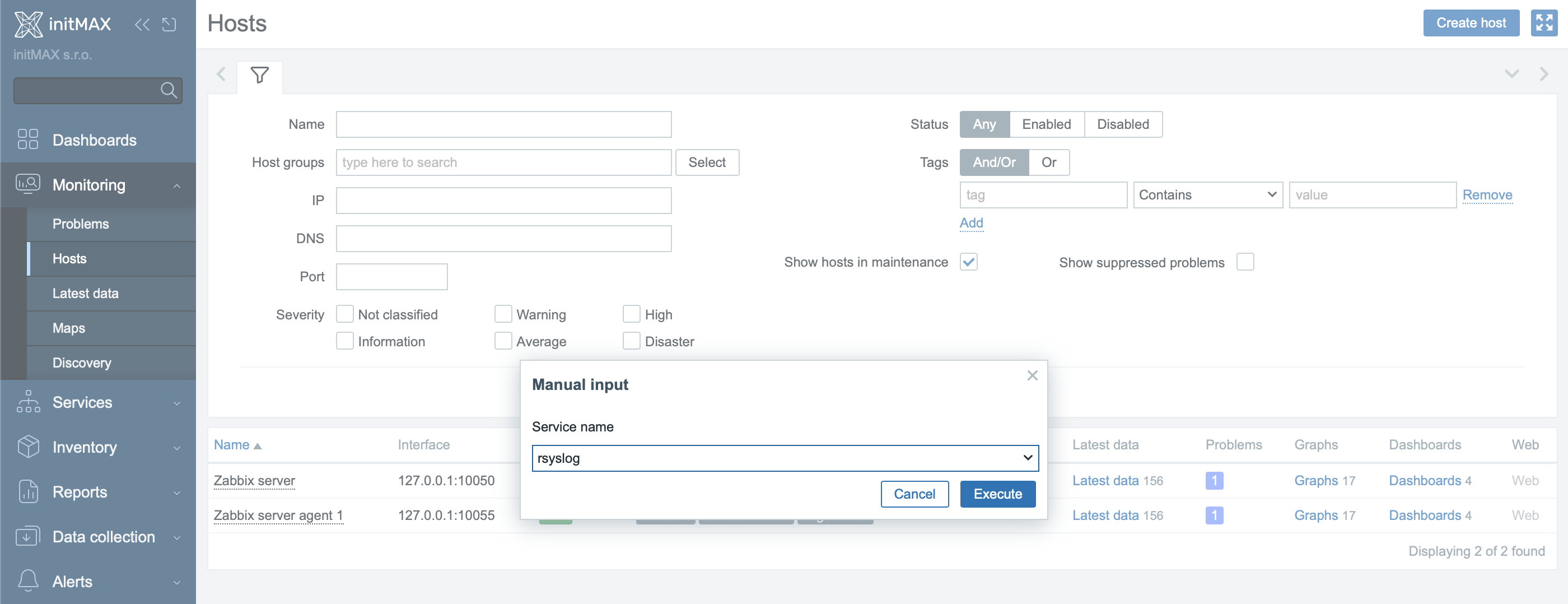Uncheck Show hosts in maintenance
1568x604 pixels.
point(968,262)
